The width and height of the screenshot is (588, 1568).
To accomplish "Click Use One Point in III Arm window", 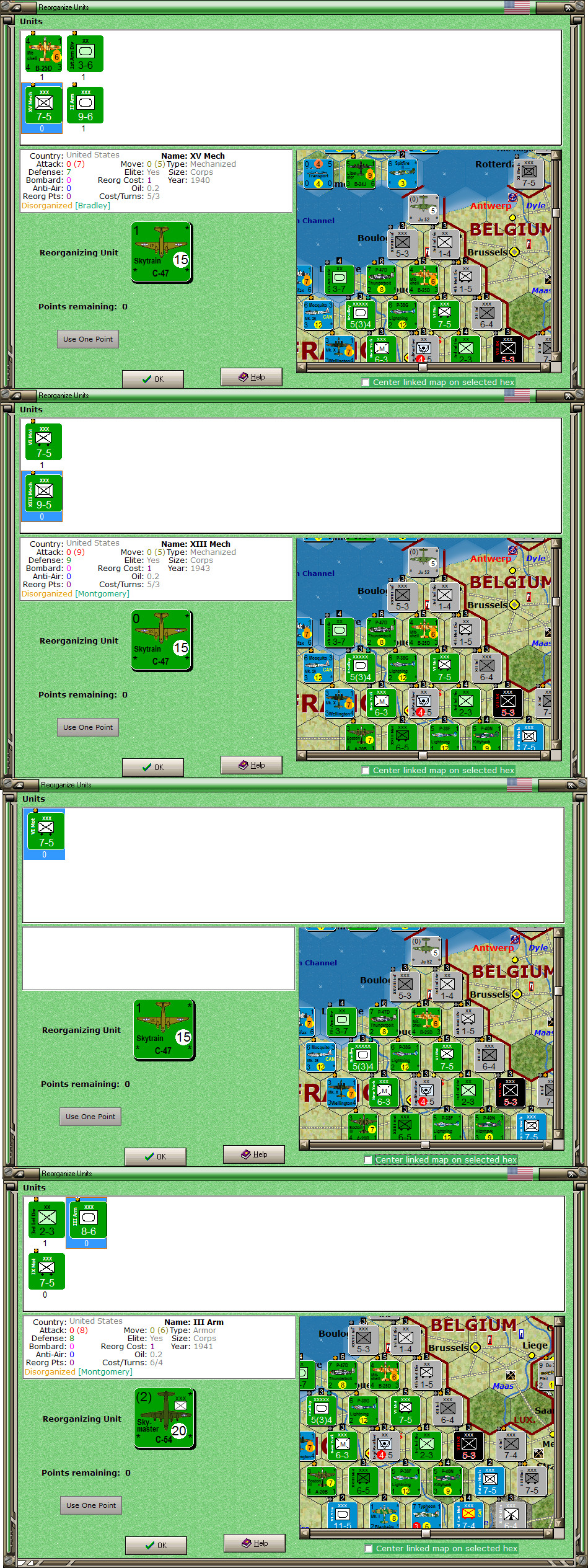I will [x=91, y=1505].
